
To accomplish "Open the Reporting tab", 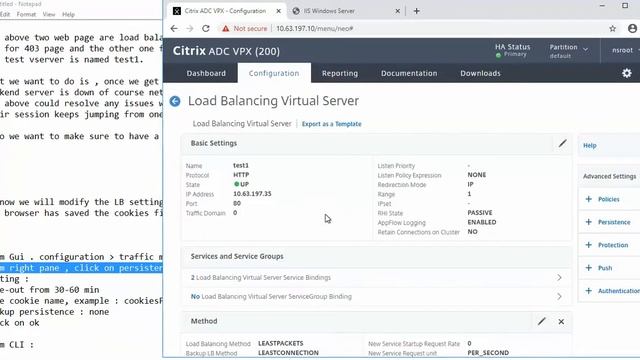I will pos(340,73).
